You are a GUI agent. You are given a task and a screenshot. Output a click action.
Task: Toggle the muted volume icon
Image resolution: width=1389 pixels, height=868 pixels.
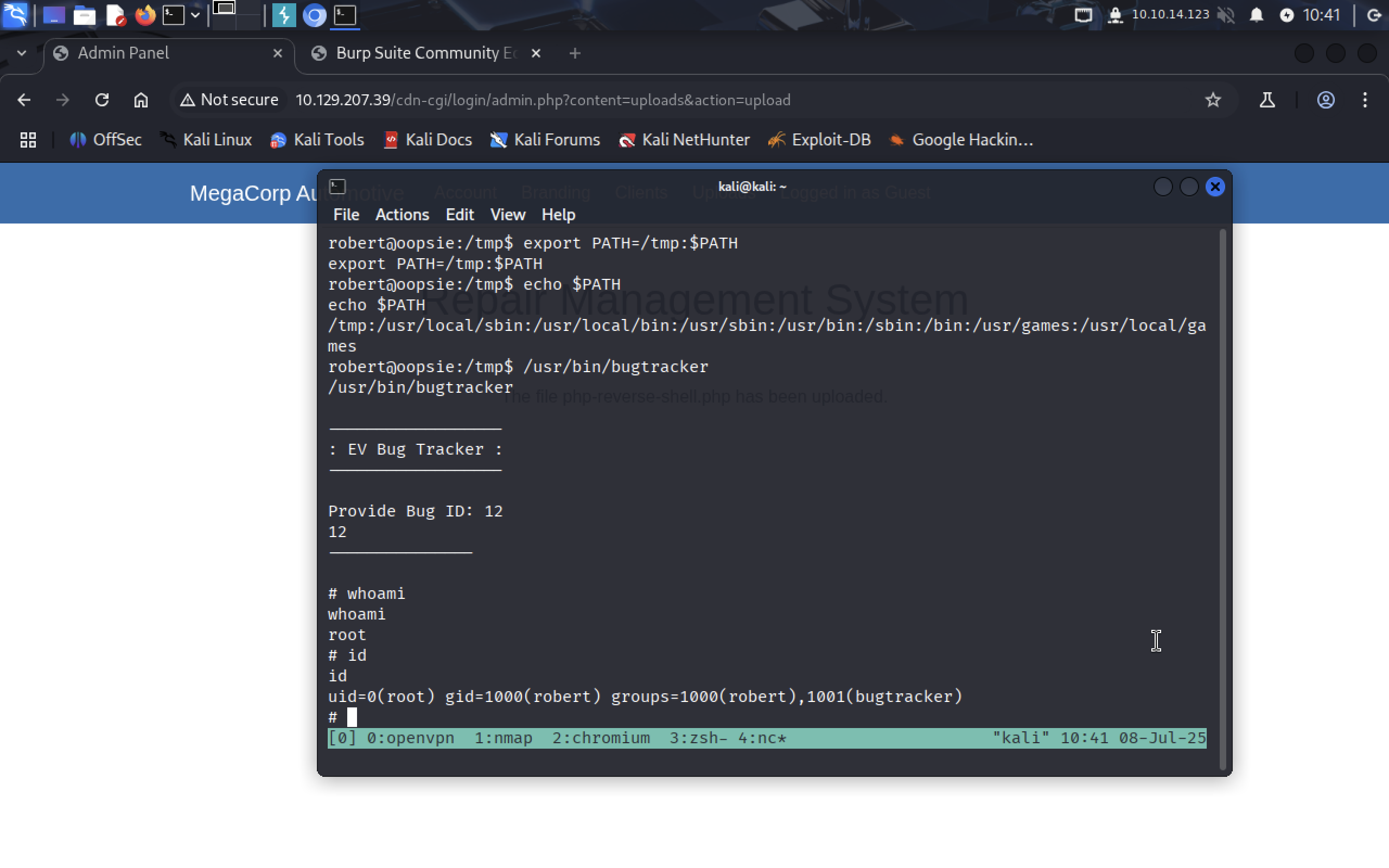(1226, 15)
